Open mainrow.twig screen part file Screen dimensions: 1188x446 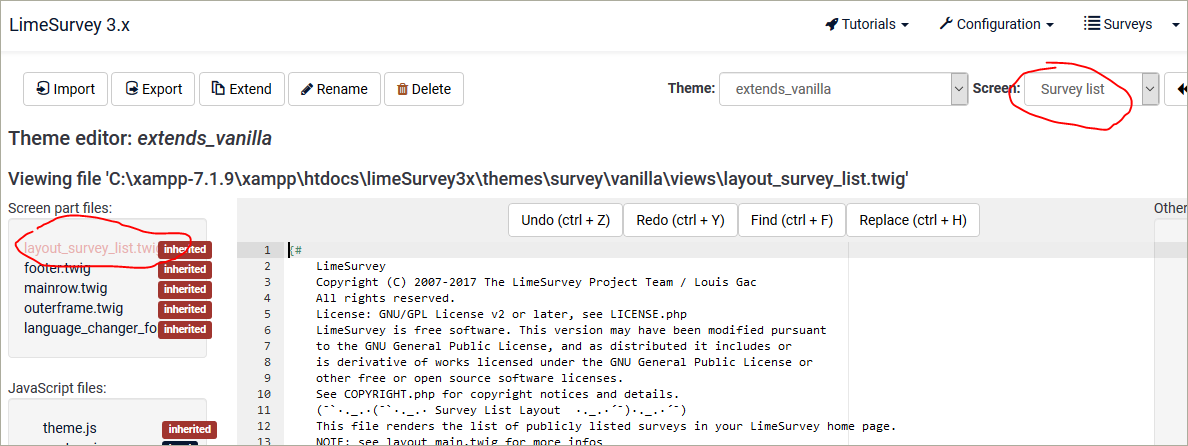point(64,288)
